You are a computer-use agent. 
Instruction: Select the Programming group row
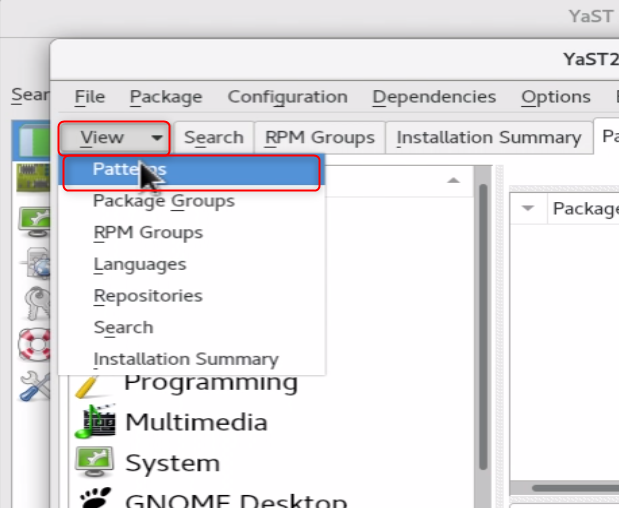(x=271, y=382)
